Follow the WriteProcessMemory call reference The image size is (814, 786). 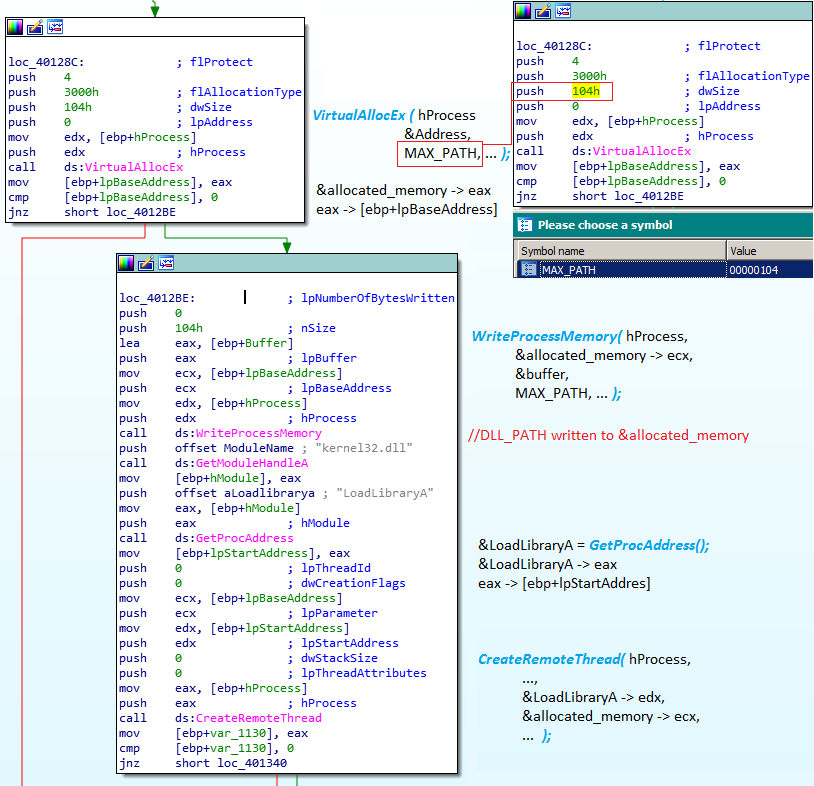(x=258, y=433)
